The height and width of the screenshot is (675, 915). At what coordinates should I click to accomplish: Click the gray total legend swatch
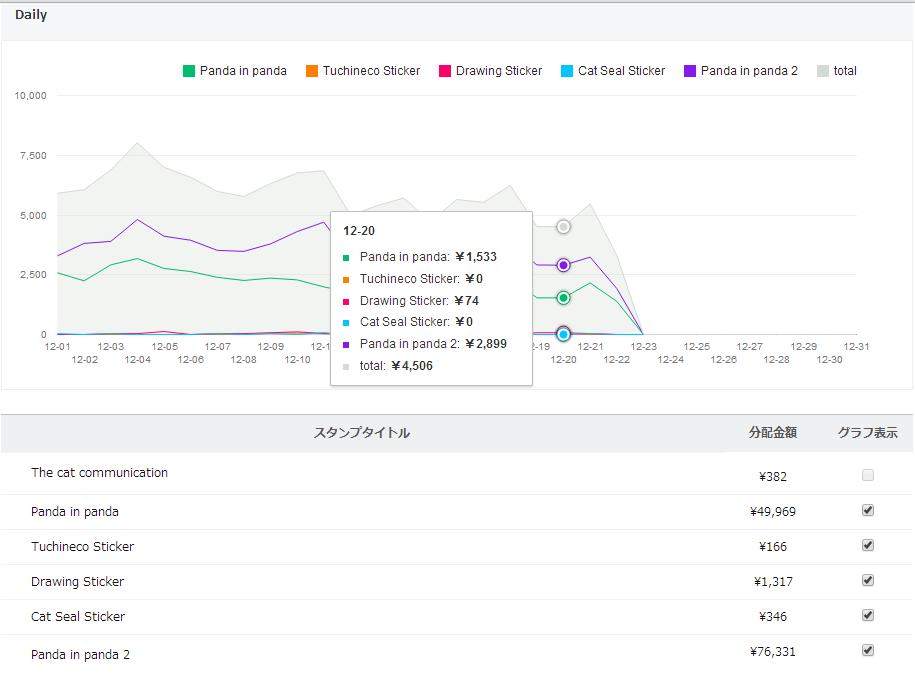click(x=823, y=71)
